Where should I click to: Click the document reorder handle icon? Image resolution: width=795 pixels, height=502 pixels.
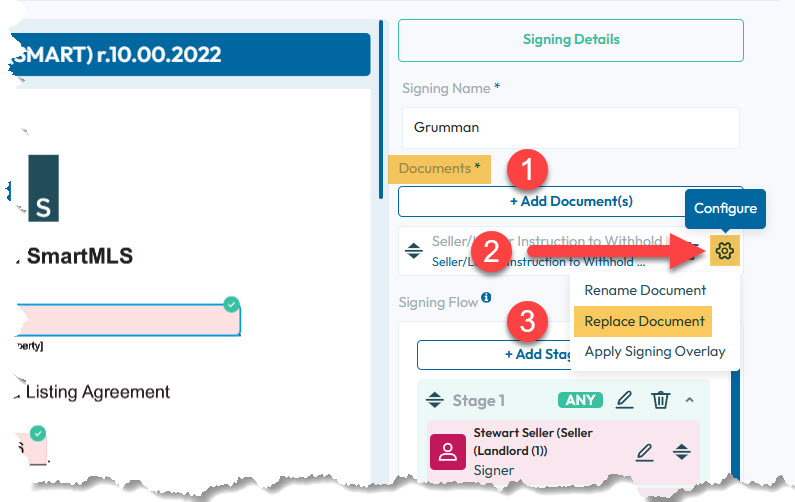coord(414,252)
